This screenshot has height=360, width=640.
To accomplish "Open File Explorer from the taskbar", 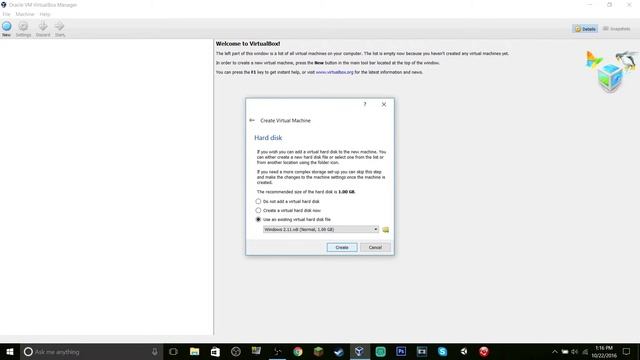I will tap(194, 352).
